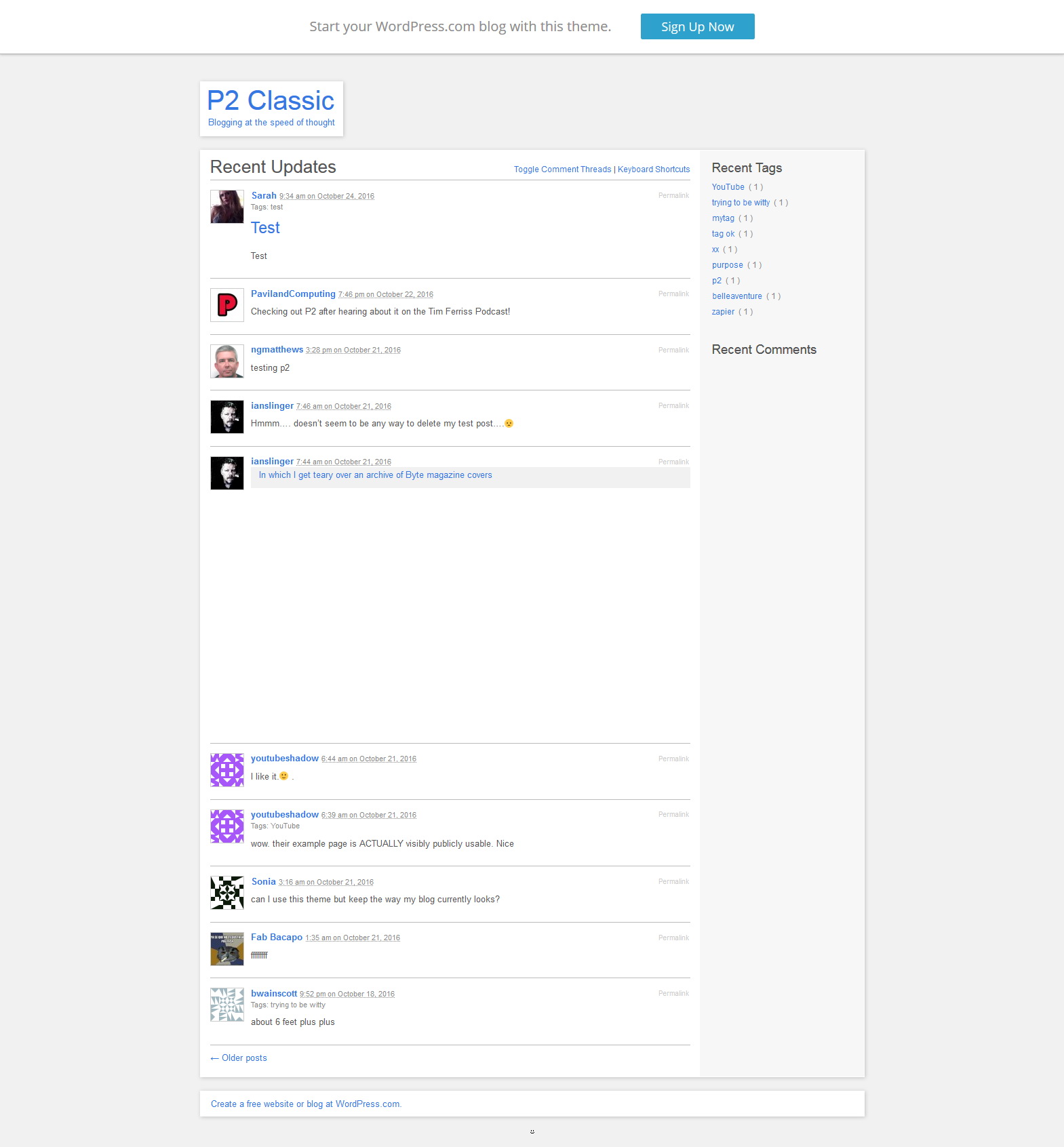Click ianslinger avatar on 7:46 am post
Viewport: 1064px width, 1147px height.
[227, 417]
